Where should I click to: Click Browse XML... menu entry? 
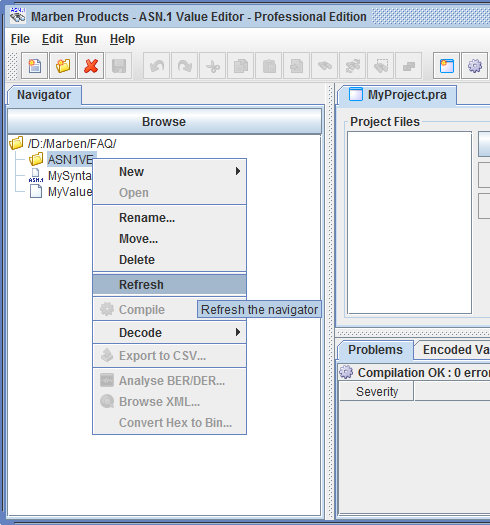tap(169, 401)
